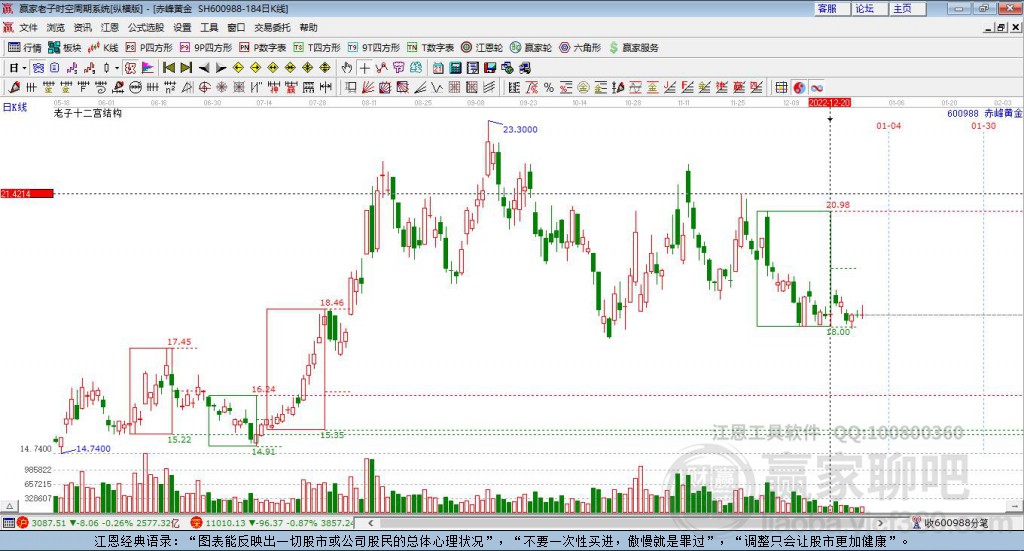Open the 六角形 tool

pyautogui.click(x=580, y=48)
